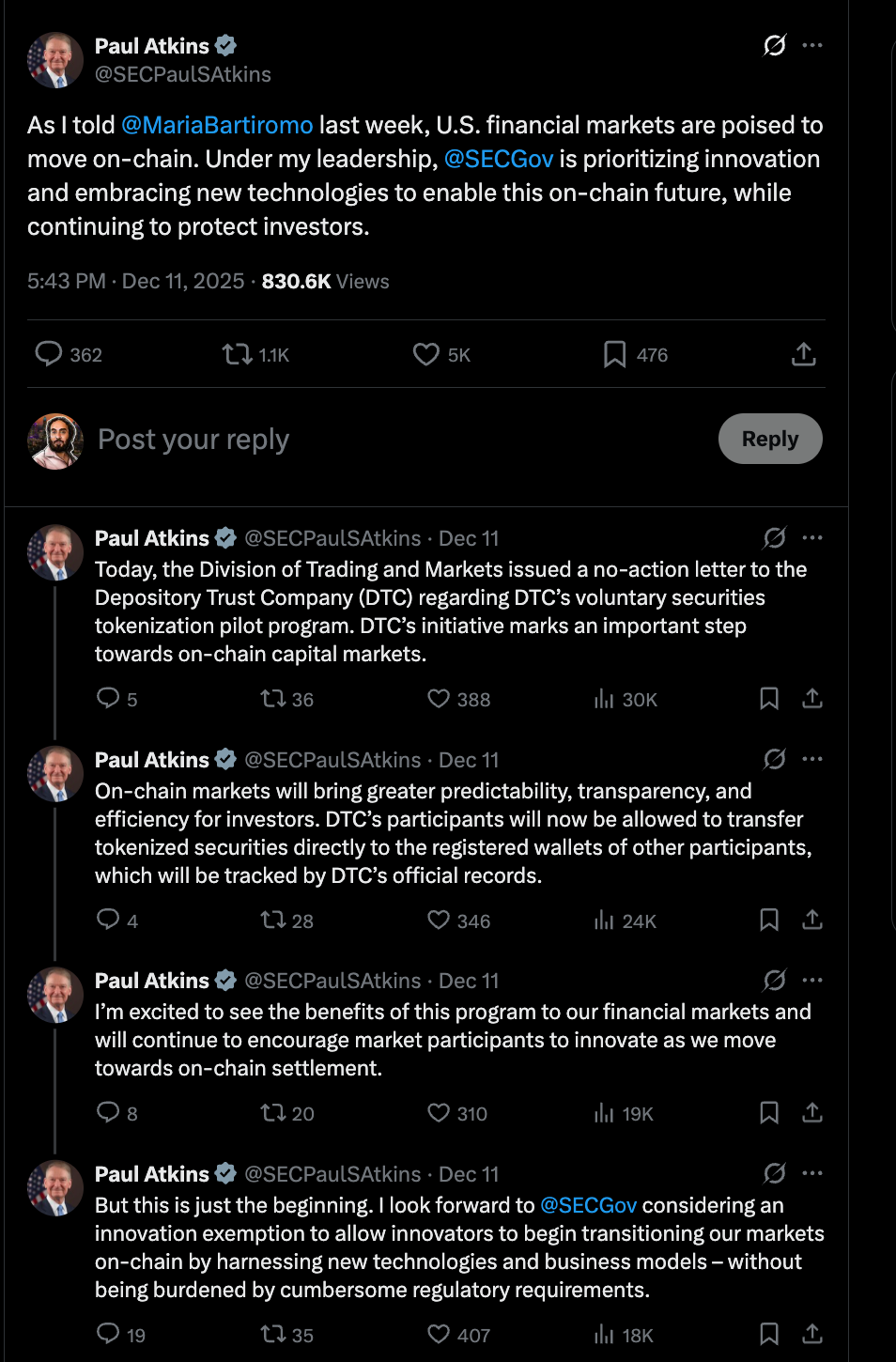Screen dimensions: 896x1362
Task: Open the @MariaBartiromo mention link
Action: (x=217, y=125)
